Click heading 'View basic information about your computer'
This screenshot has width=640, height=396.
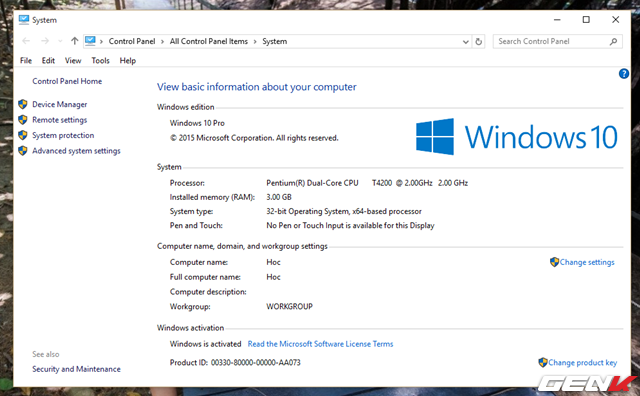[257, 87]
